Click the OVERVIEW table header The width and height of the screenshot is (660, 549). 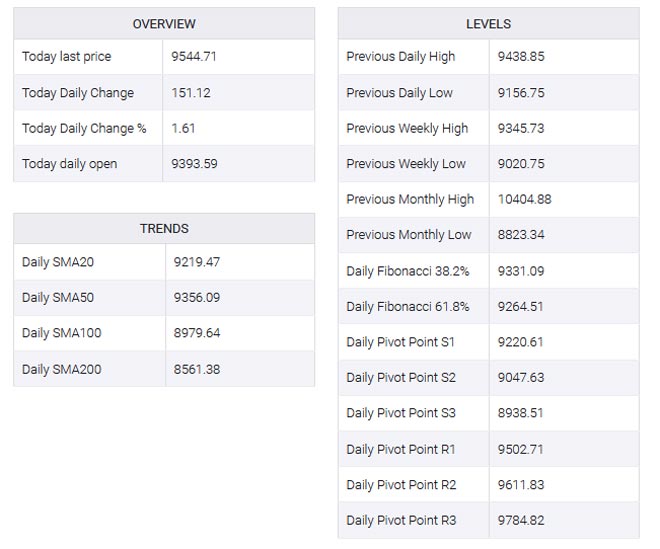[x=164, y=24]
